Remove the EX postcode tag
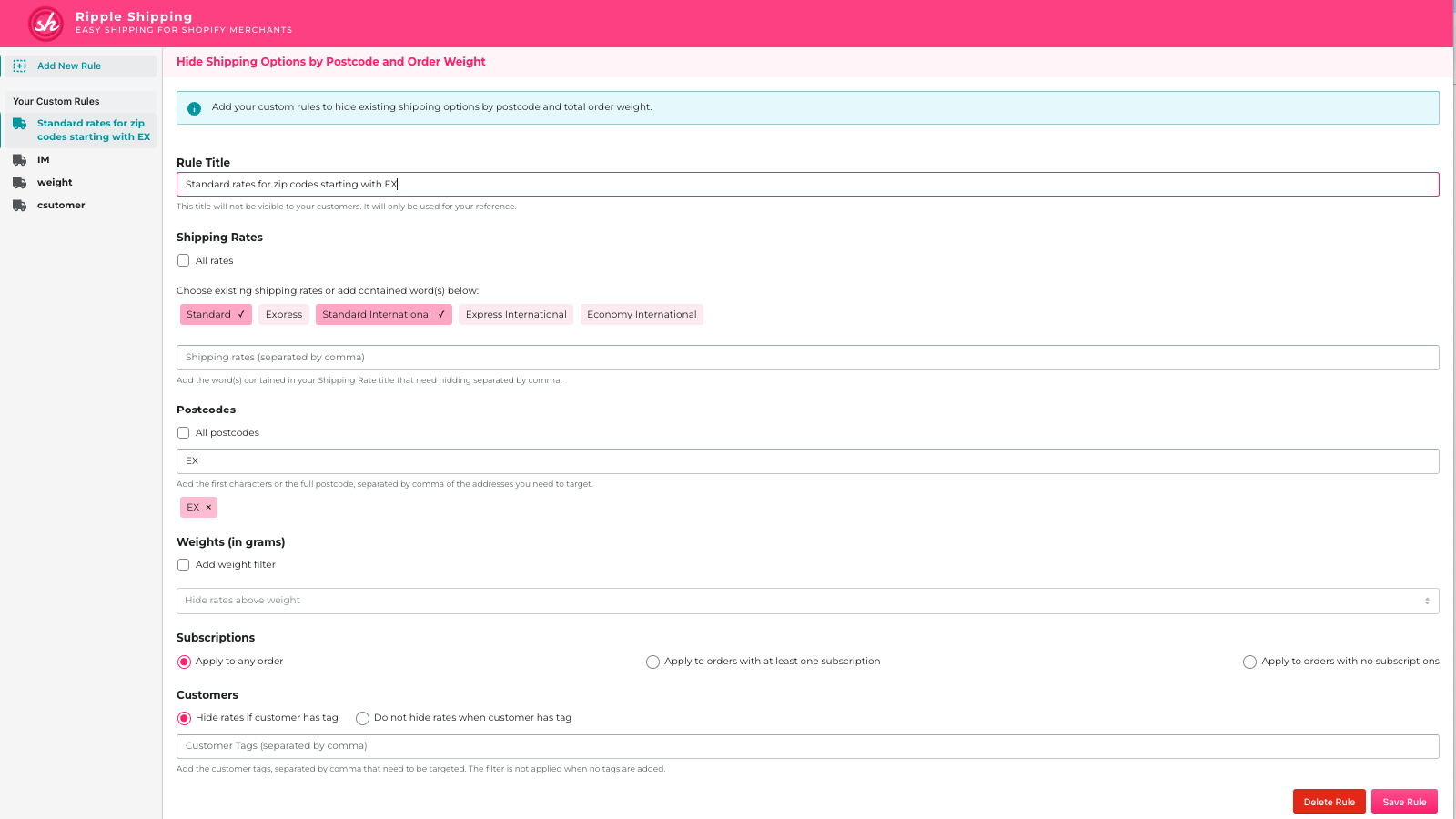Viewport: 1456px width, 819px height. 208,508
